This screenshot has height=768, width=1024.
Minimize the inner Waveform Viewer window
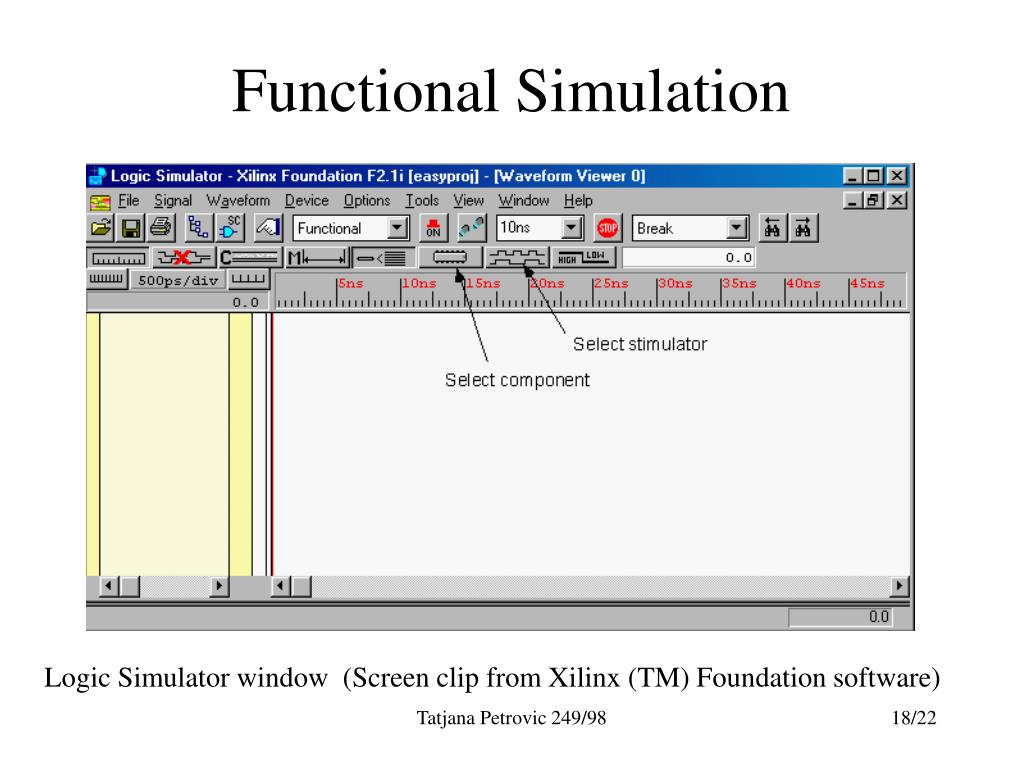(852, 200)
